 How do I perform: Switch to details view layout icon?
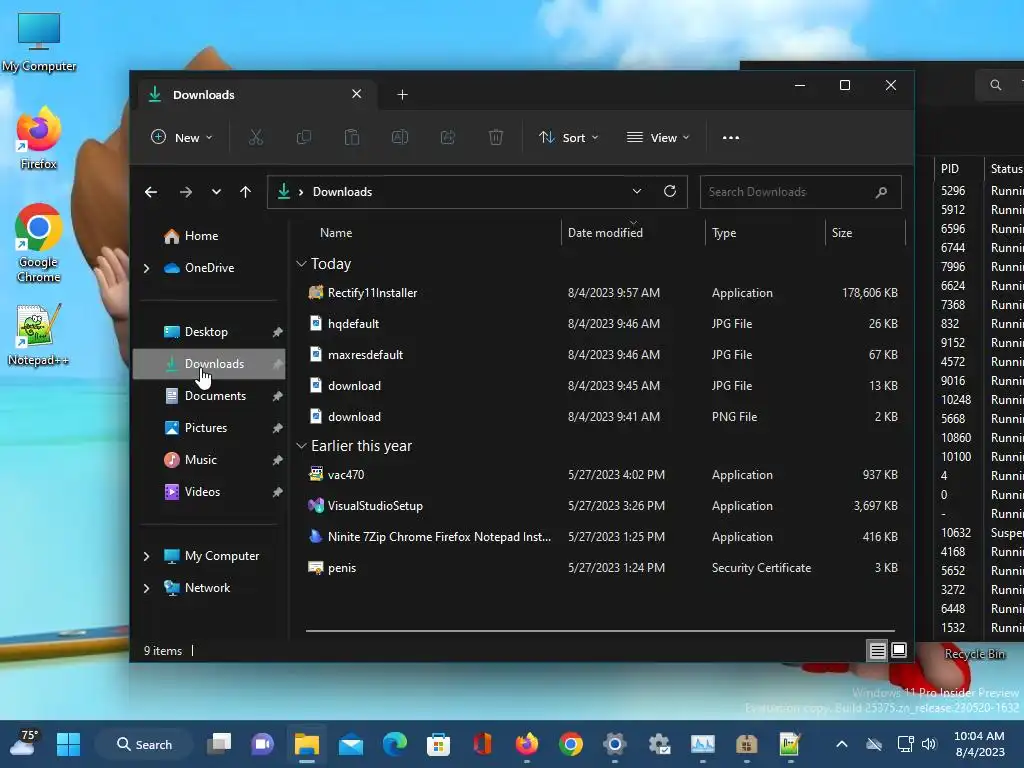[877, 650]
